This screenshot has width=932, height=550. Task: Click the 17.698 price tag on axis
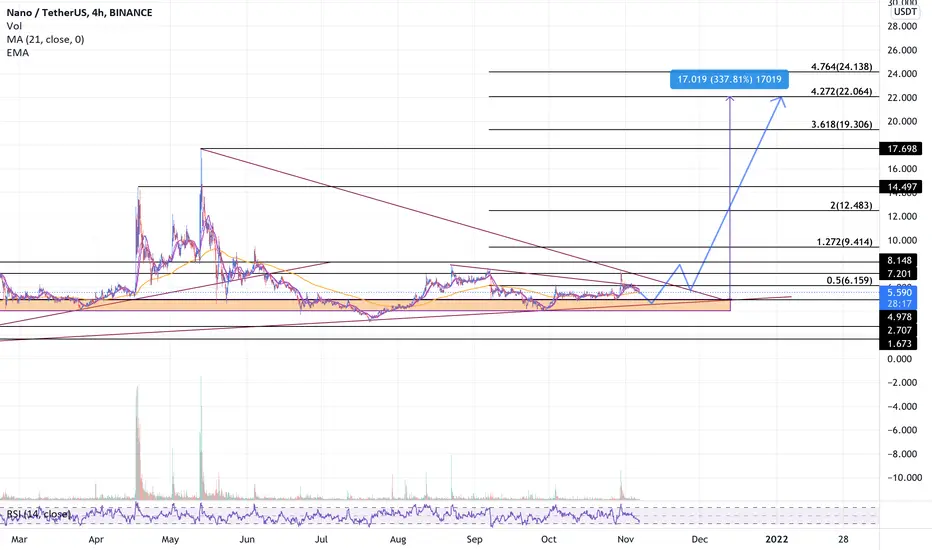coord(902,149)
